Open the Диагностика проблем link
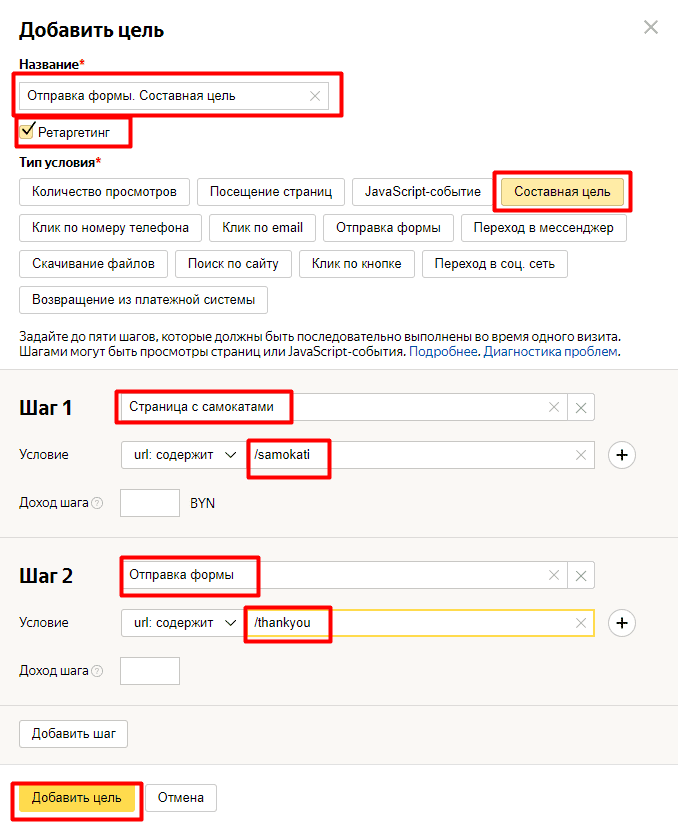Image resolution: width=678 pixels, height=829 pixels. pos(551,352)
